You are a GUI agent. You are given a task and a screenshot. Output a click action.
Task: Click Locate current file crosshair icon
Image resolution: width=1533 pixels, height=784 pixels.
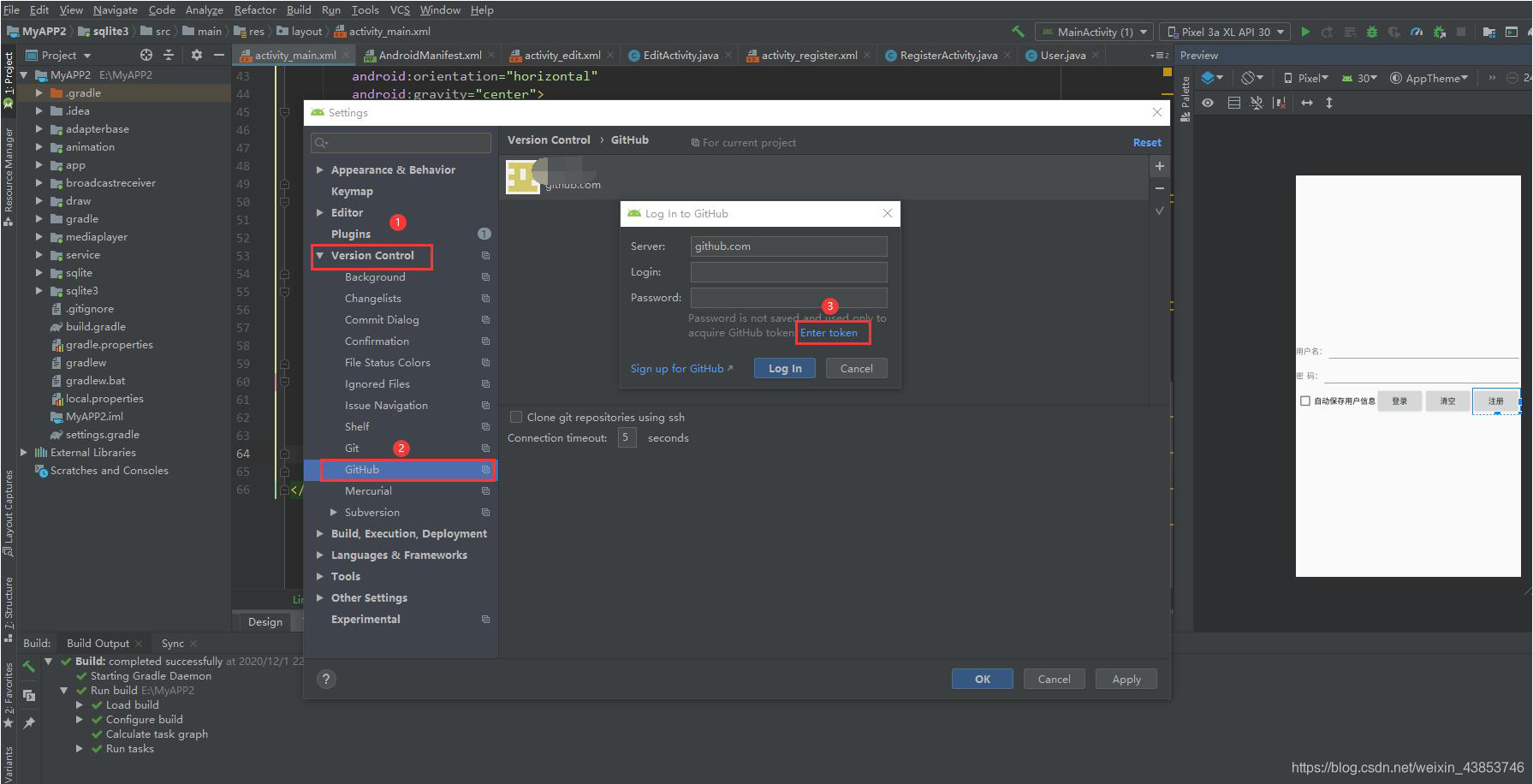tap(146, 55)
